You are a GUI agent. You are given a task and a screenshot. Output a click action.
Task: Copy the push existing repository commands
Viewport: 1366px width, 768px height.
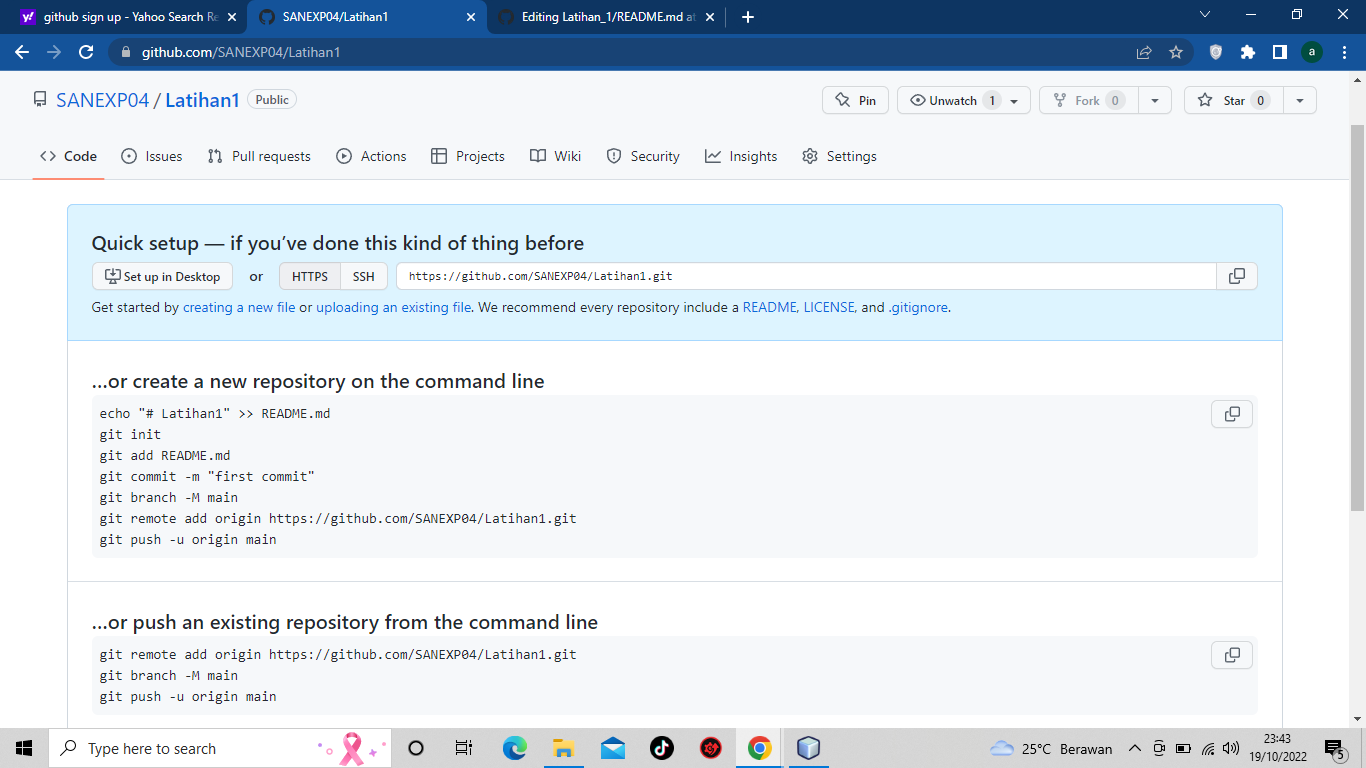point(1232,655)
